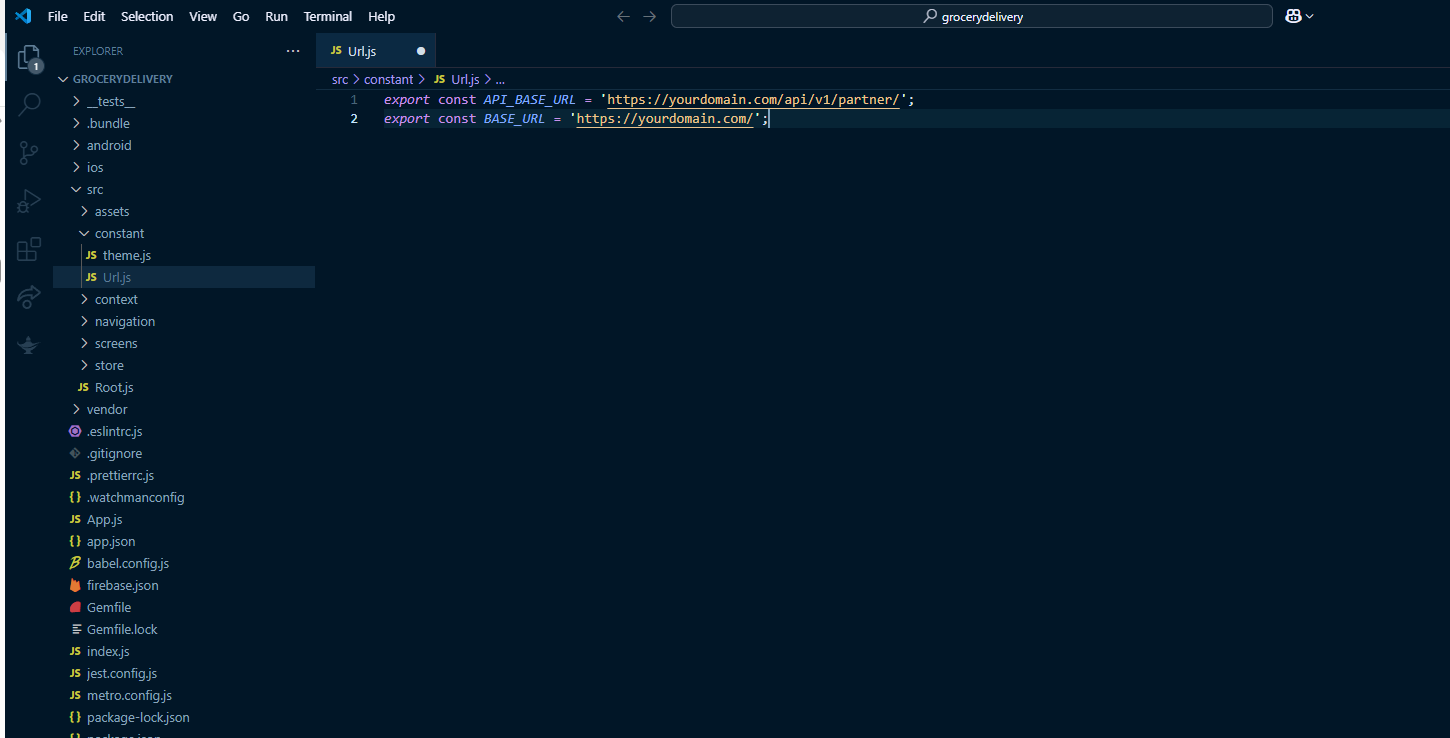This screenshot has width=1450, height=738.
Task: Click the .eslintrc.js ESLint icon
Action: (x=75, y=431)
